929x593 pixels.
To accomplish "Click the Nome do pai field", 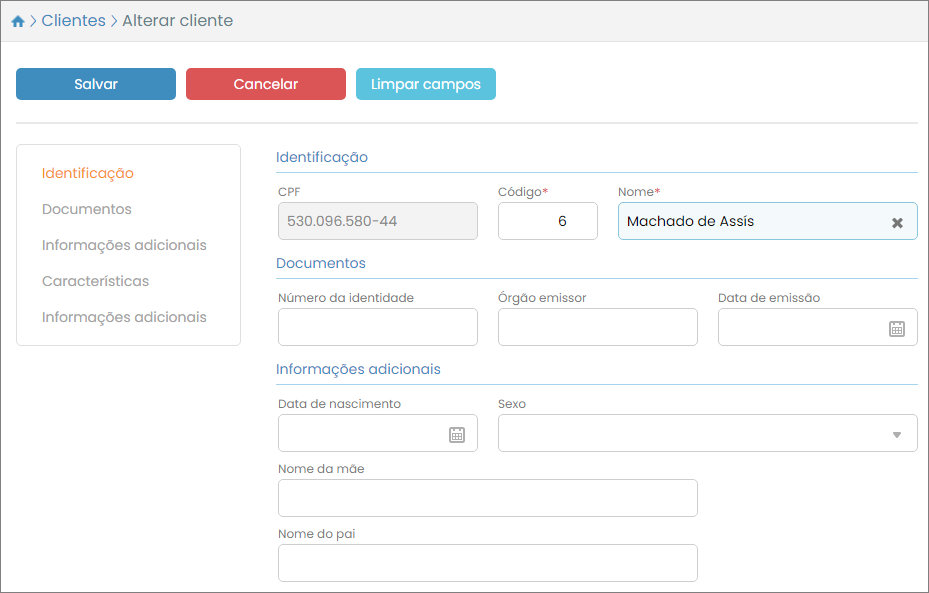I will (487, 563).
